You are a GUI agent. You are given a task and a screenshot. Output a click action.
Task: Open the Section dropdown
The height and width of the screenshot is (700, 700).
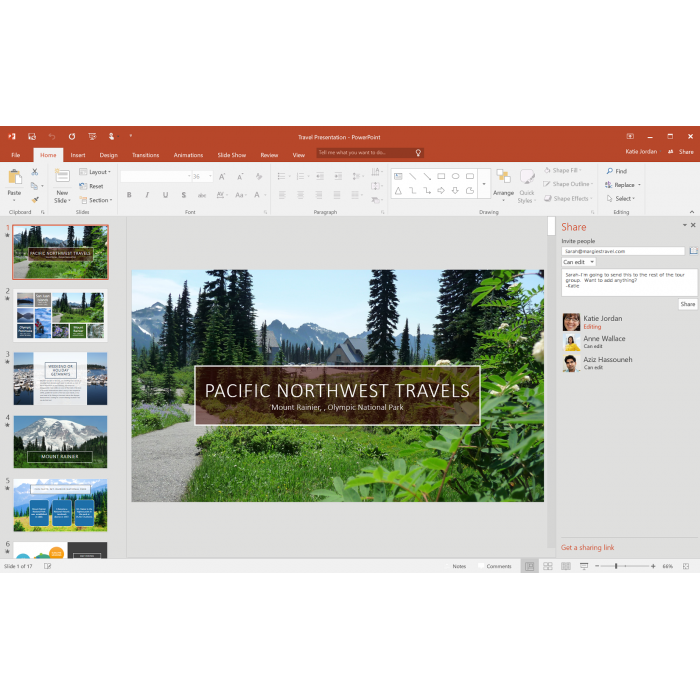(96, 200)
